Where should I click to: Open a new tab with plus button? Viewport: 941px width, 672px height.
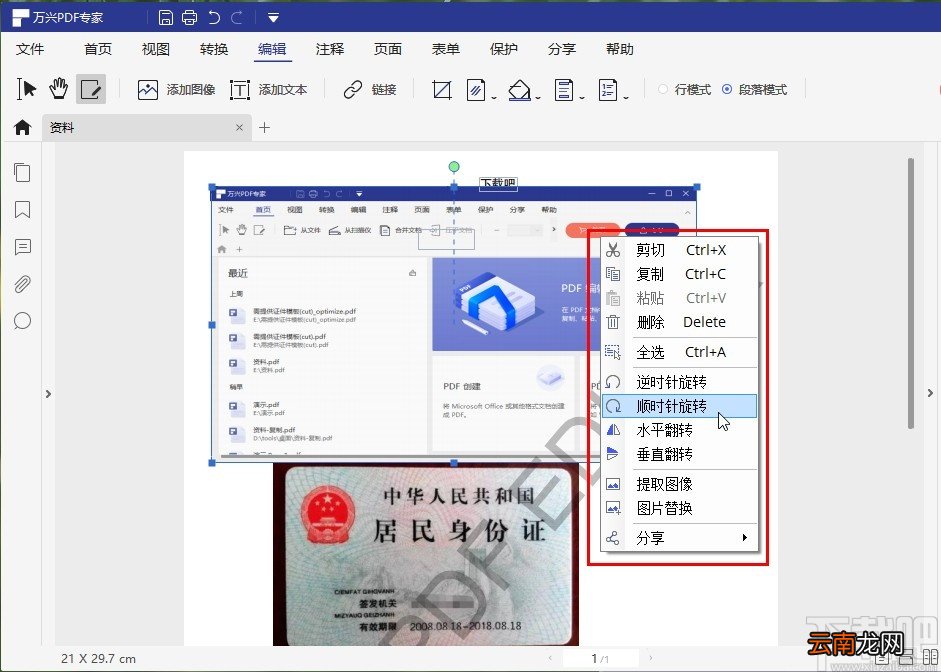264,127
